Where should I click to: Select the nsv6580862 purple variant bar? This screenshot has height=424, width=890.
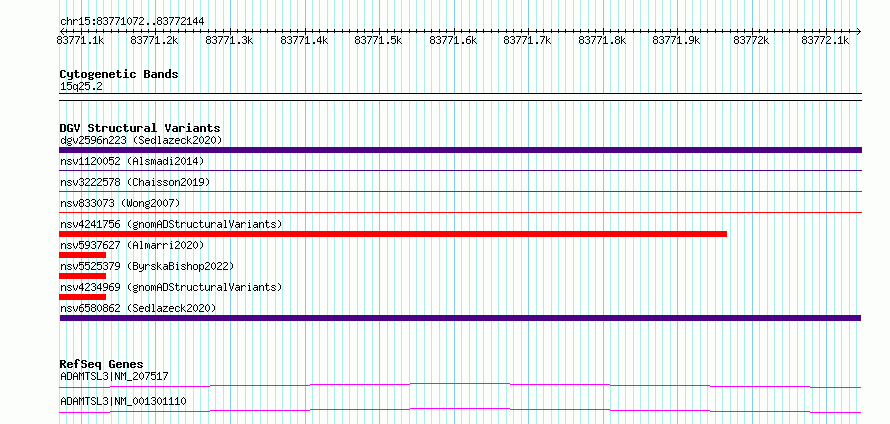460,318
